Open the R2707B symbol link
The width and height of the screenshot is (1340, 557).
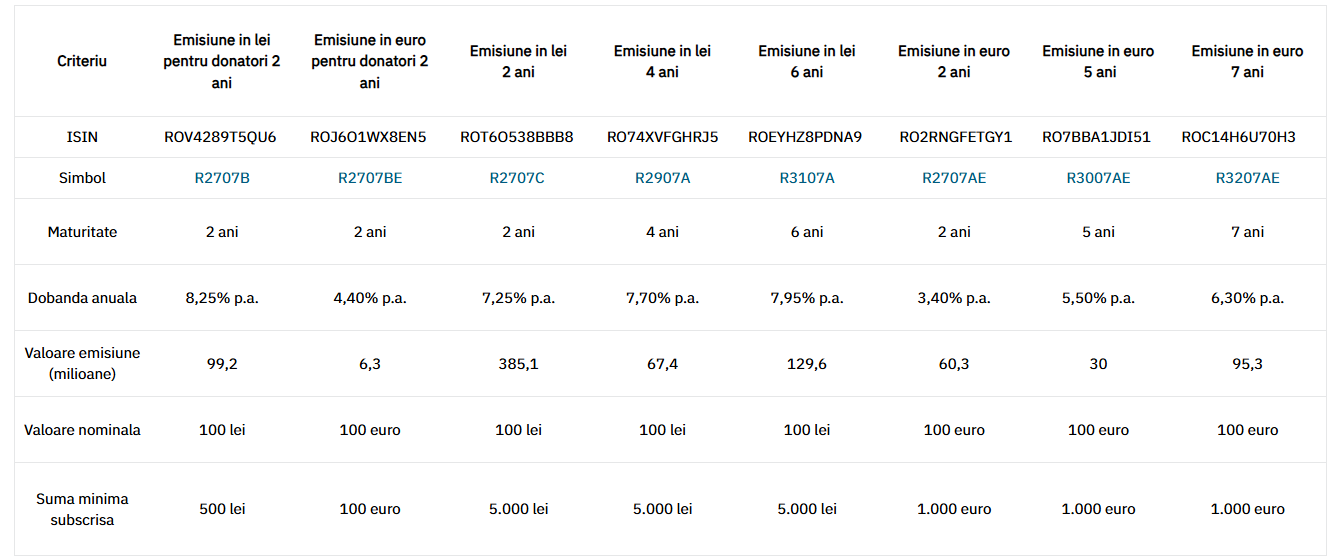pos(222,178)
